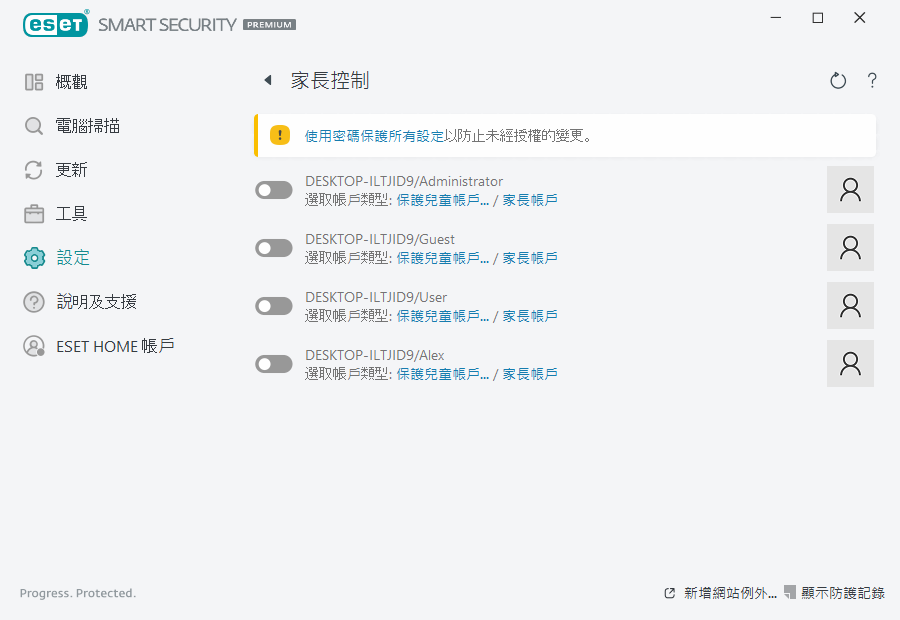Choose 保護兒童帳戶 for the Administrator account
This screenshot has height=620, width=900.
(x=442, y=200)
